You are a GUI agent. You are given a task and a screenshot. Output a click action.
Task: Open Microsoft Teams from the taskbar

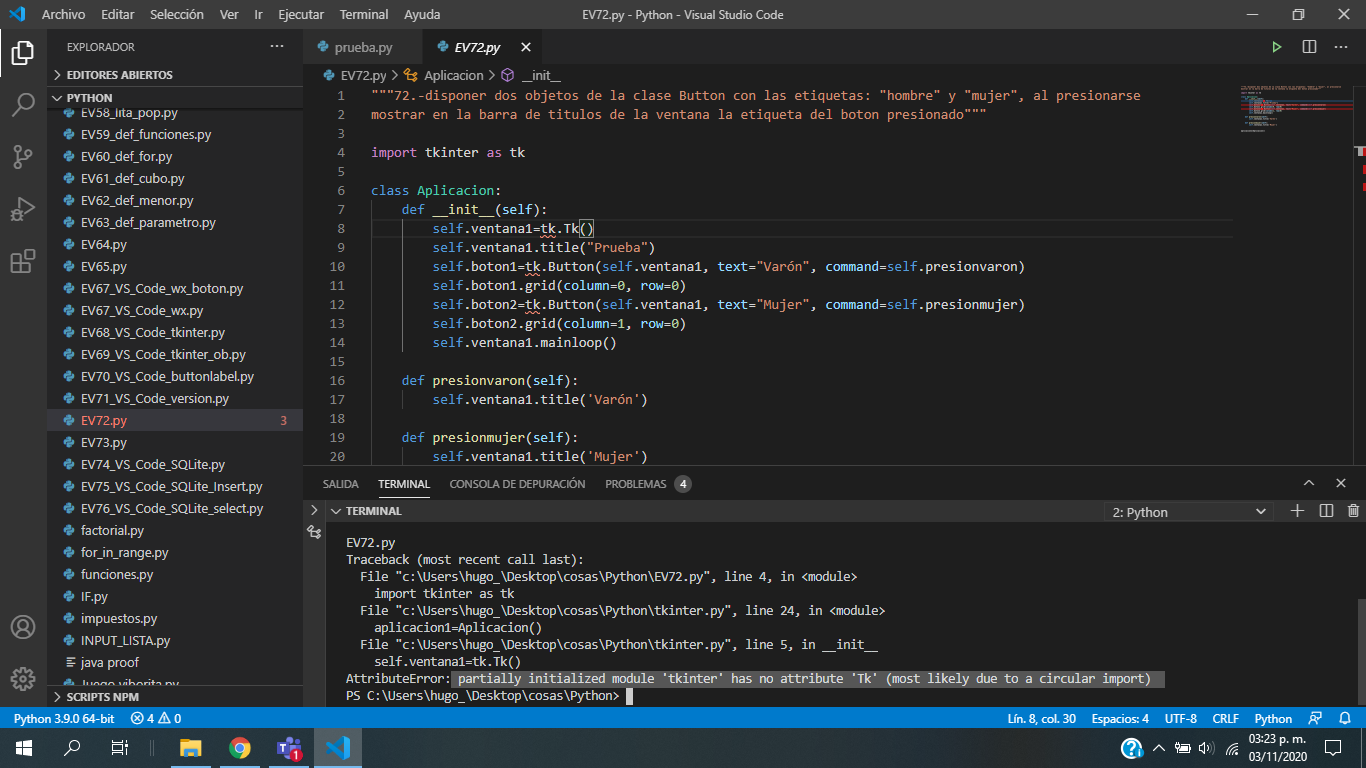click(289, 748)
